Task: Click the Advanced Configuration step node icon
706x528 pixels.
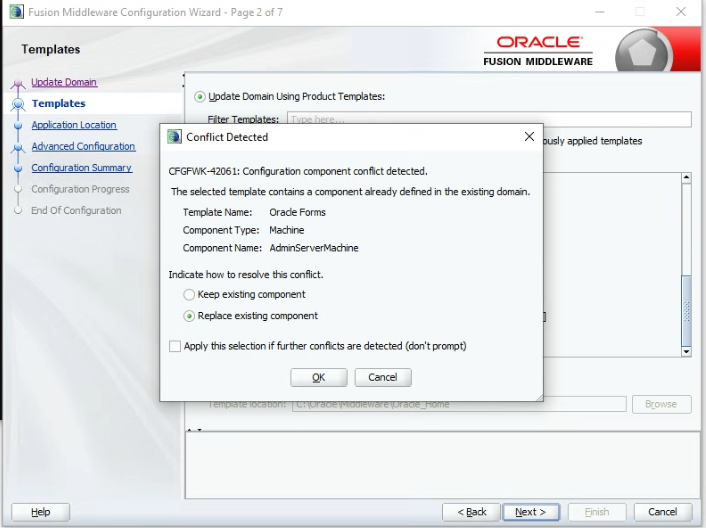Action: [x=18, y=147]
